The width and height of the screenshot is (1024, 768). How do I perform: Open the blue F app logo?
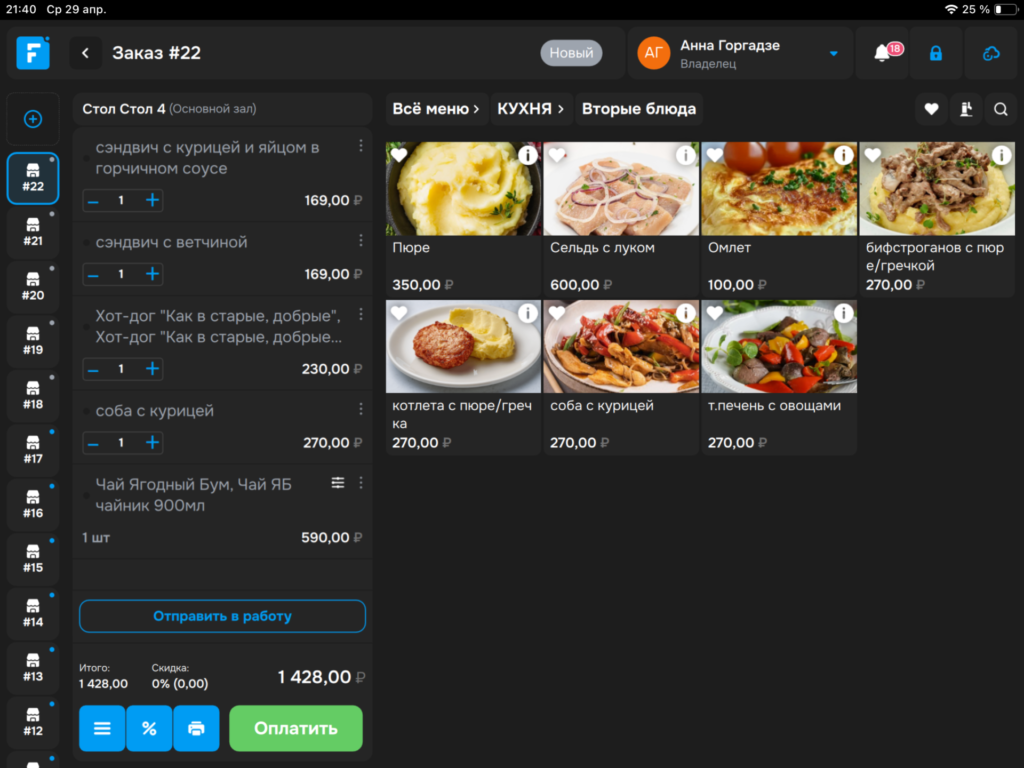(x=33, y=53)
